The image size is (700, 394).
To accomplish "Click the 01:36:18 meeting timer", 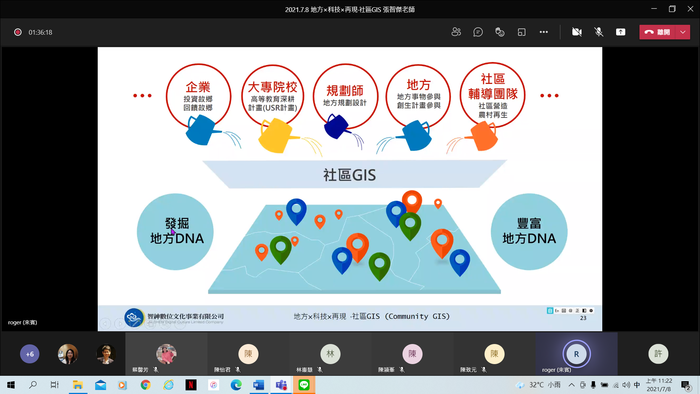I will click(x=40, y=32).
